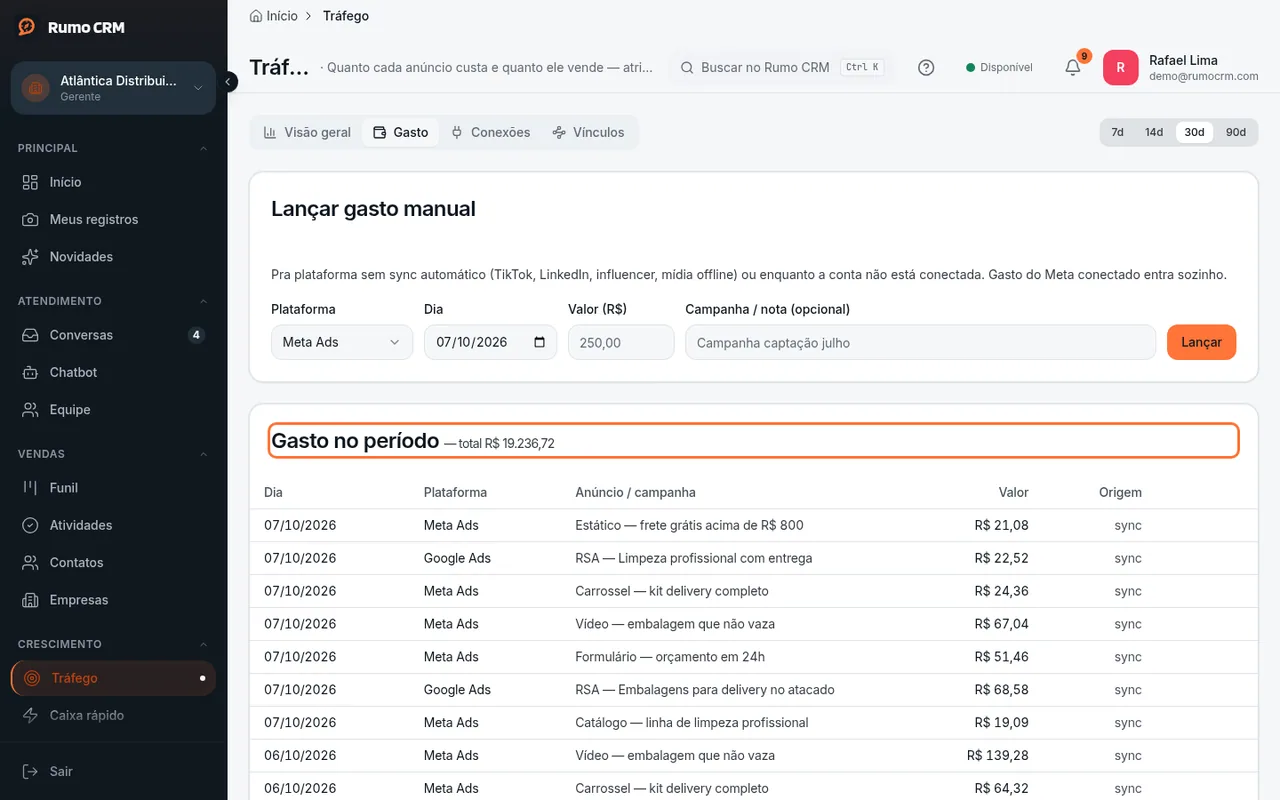Click the home icon in the breadcrumb

[256, 16]
